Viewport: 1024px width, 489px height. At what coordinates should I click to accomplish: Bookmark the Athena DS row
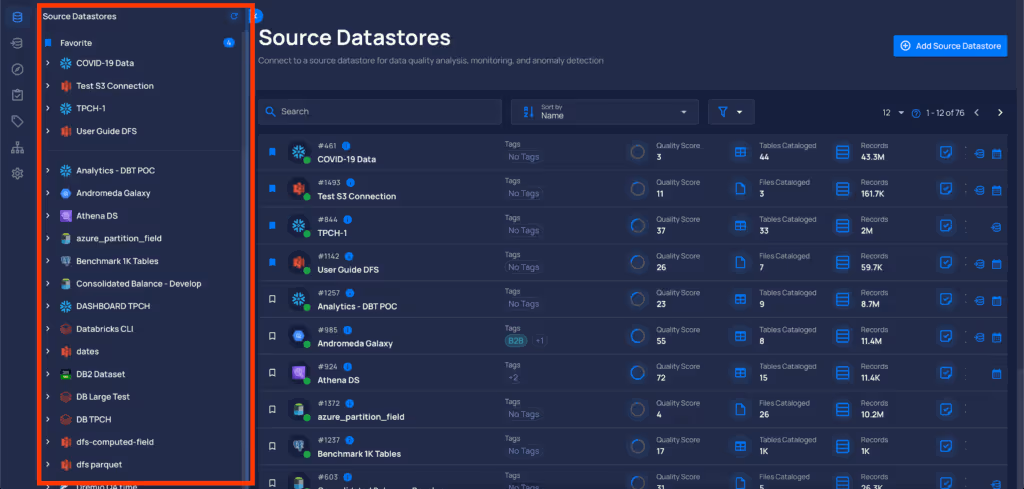pos(272,373)
